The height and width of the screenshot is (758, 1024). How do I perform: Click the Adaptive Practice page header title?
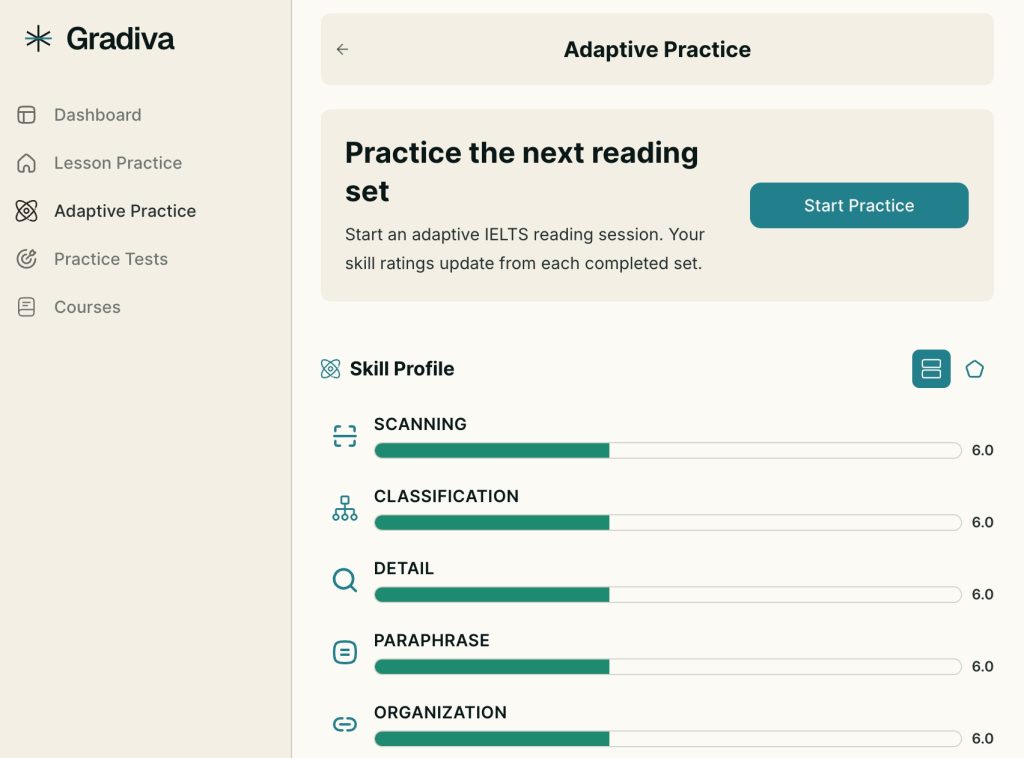657,49
